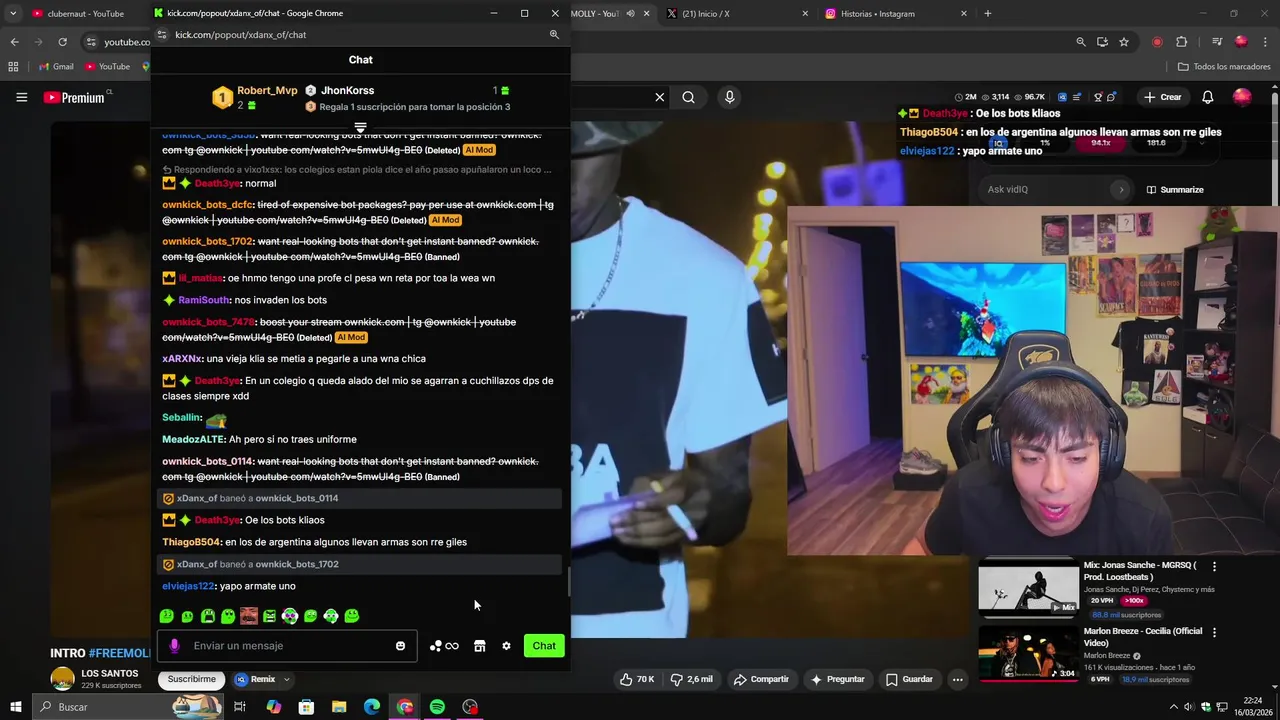The width and height of the screenshot is (1280, 720).
Task: Open the YouTube bookmark
Action: pos(108,67)
